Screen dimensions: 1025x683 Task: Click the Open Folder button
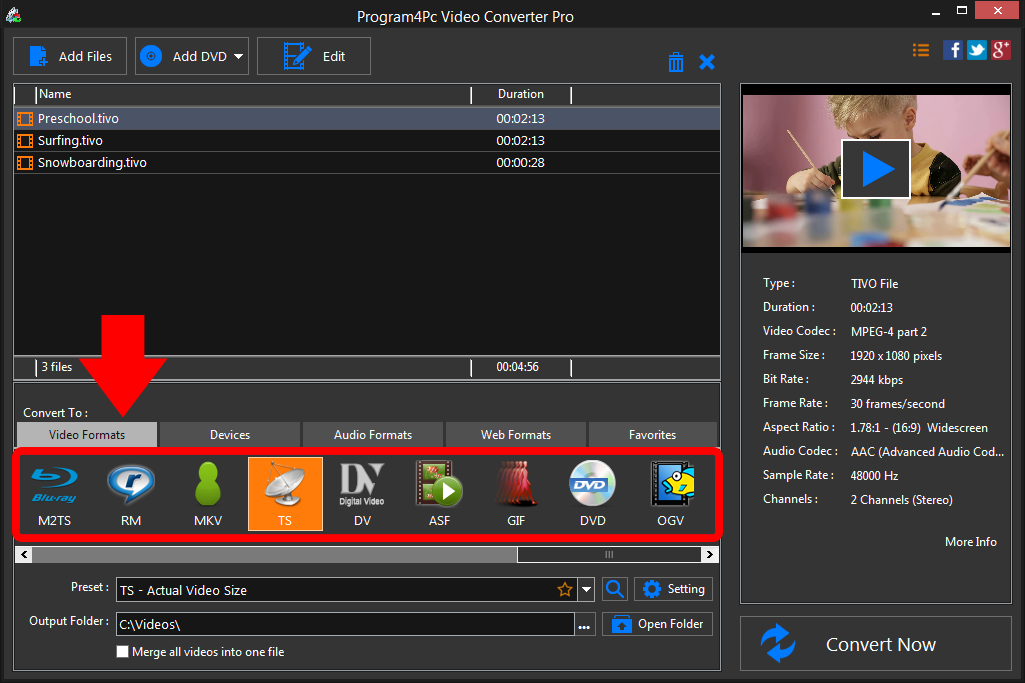658,624
